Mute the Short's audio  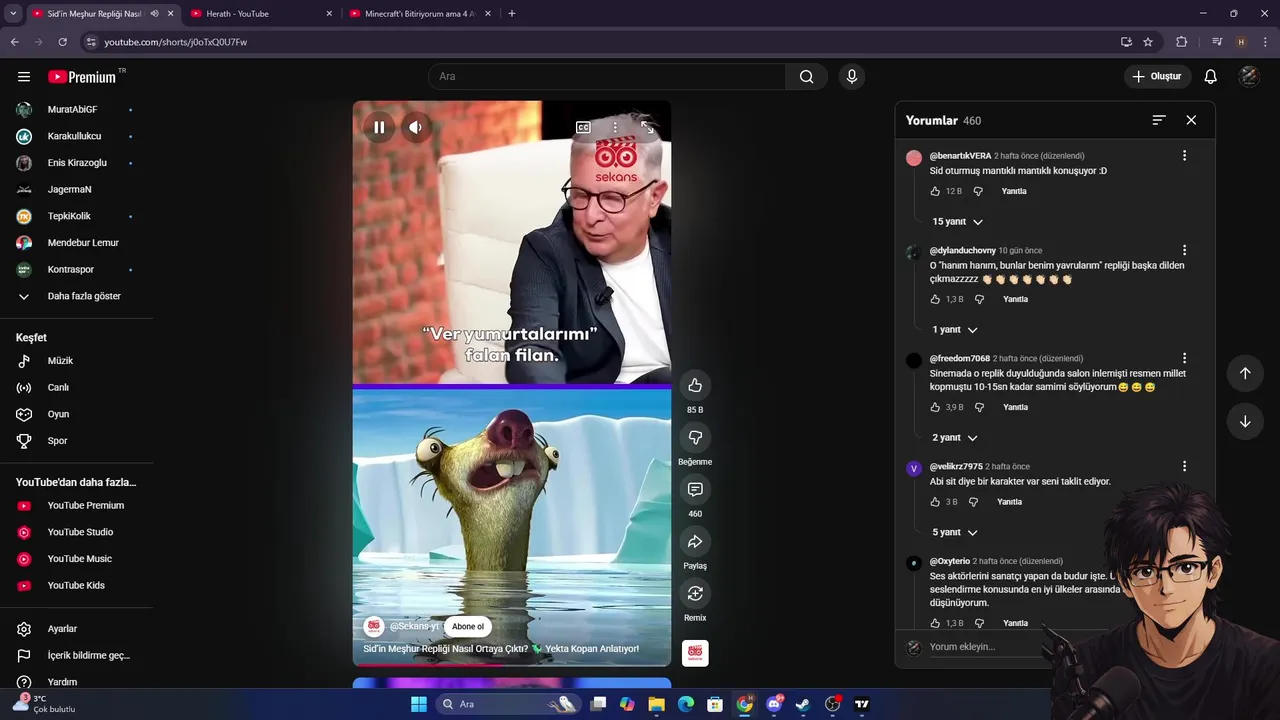pyautogui.click(x=416, y=127)
